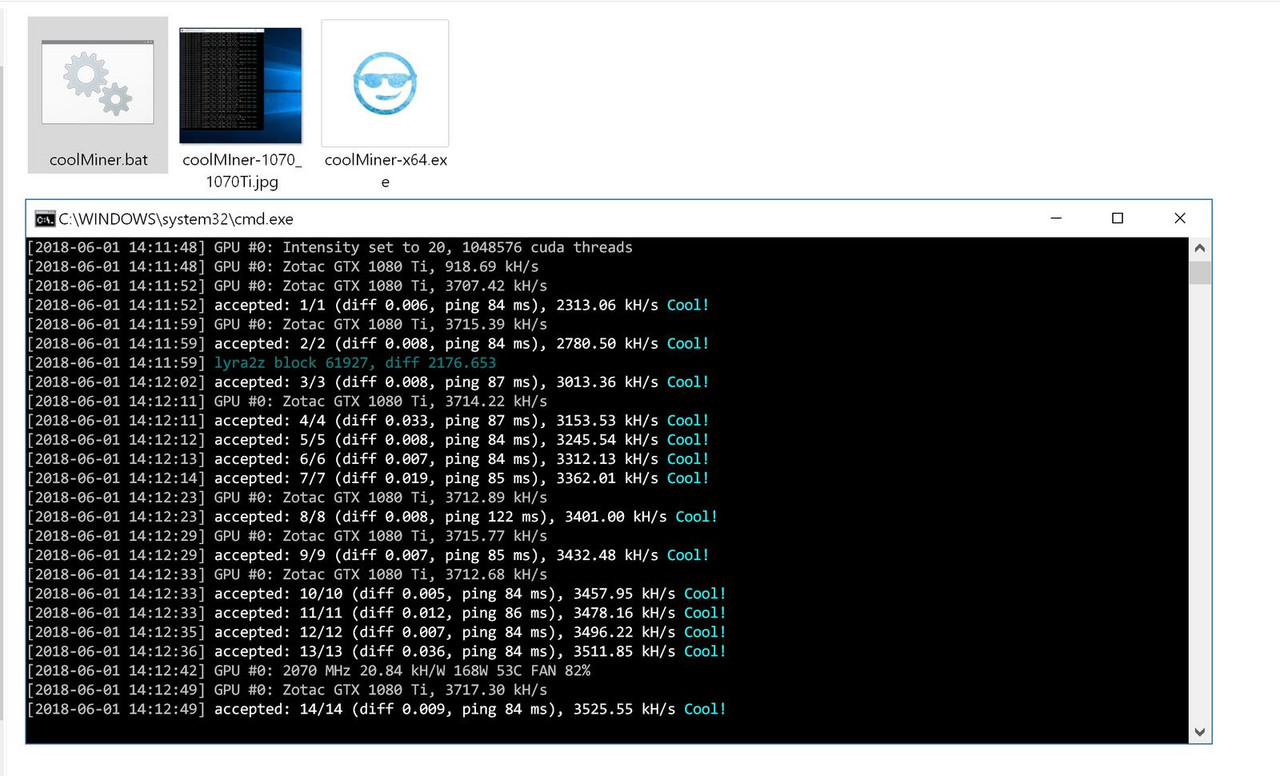Image resolution: width=1280 pixels, height=776 pixels.
Task: Click the 'Intensity set to 20' log line
Action: (330, 247)
